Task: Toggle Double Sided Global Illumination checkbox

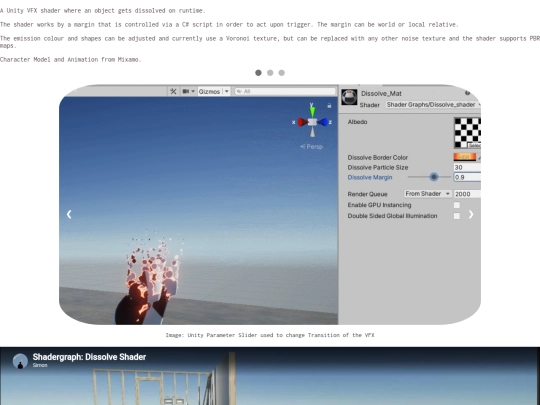Action: (457, 216)
